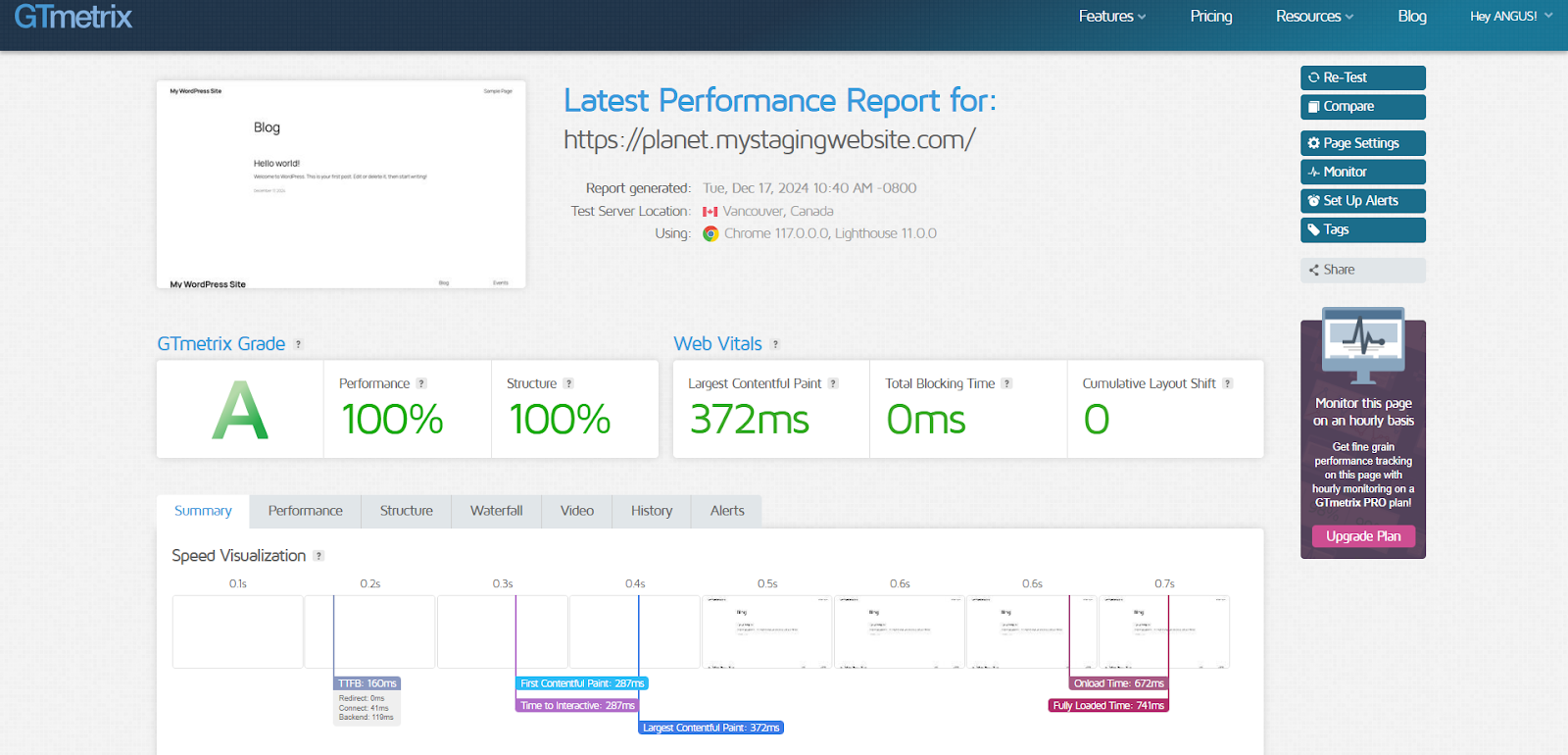Click the grade A letter

click(x=240, y=411)
